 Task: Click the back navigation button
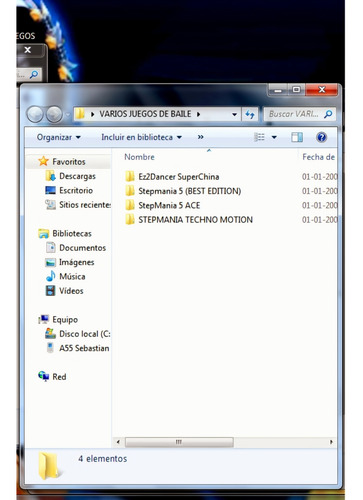pyautogui.click(x=35, y=114)
